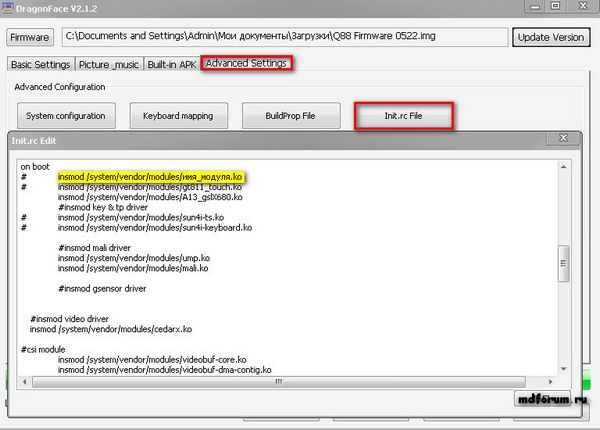600x430 pixels.
Task: Open System configuration
Action: [x=66, y=116]
